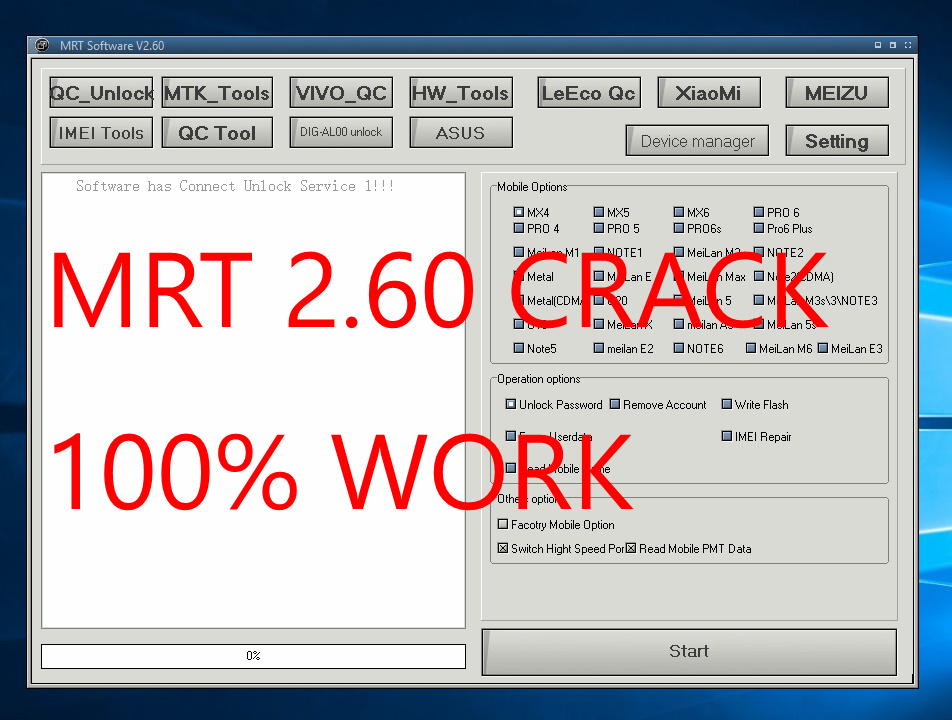Click the 'Software has Connect Unlock Service' log text
The height and width of the screenshot is (720, 952).
tap(235, 186)
